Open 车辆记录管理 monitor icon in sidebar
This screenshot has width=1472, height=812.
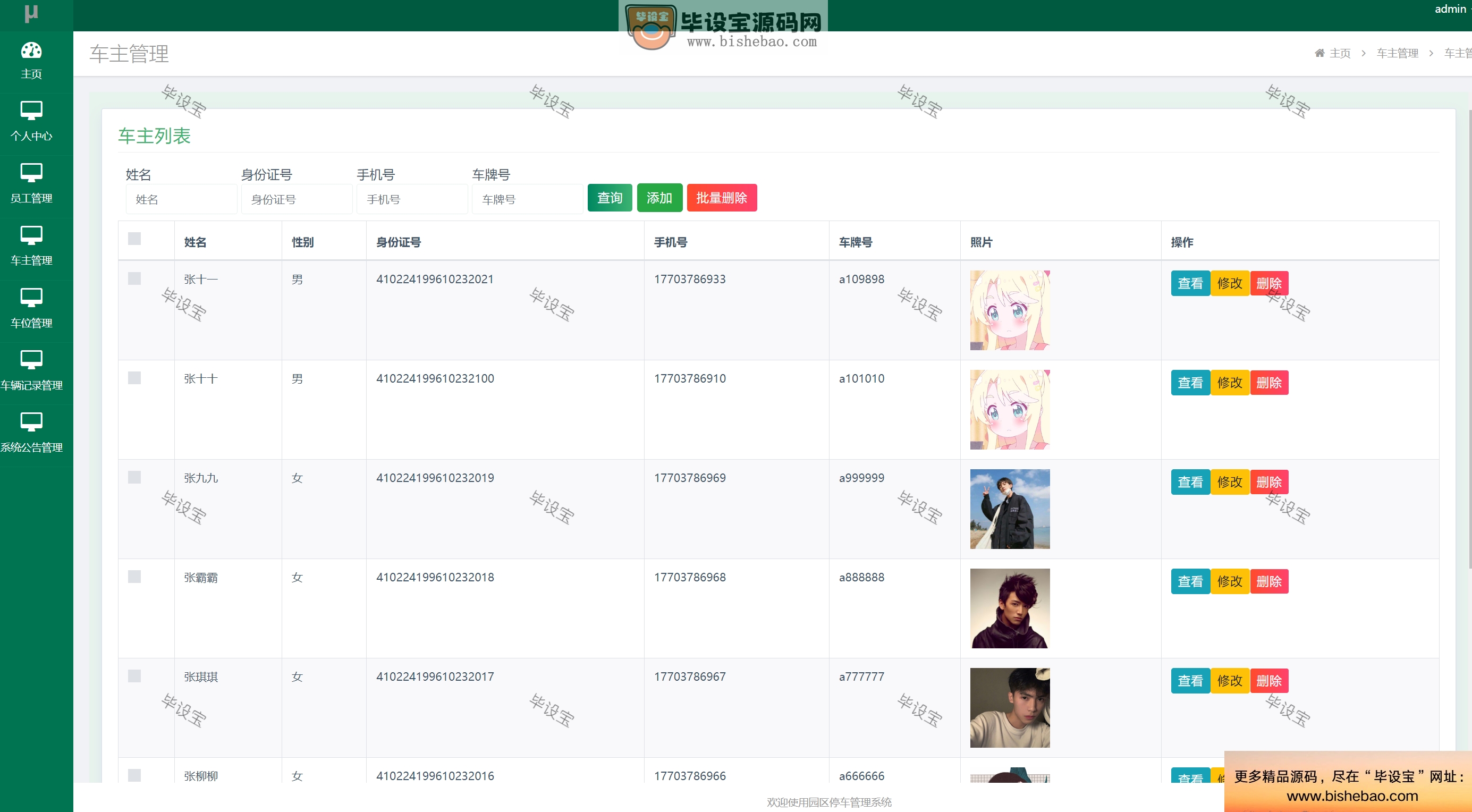[x=31, y=359]
